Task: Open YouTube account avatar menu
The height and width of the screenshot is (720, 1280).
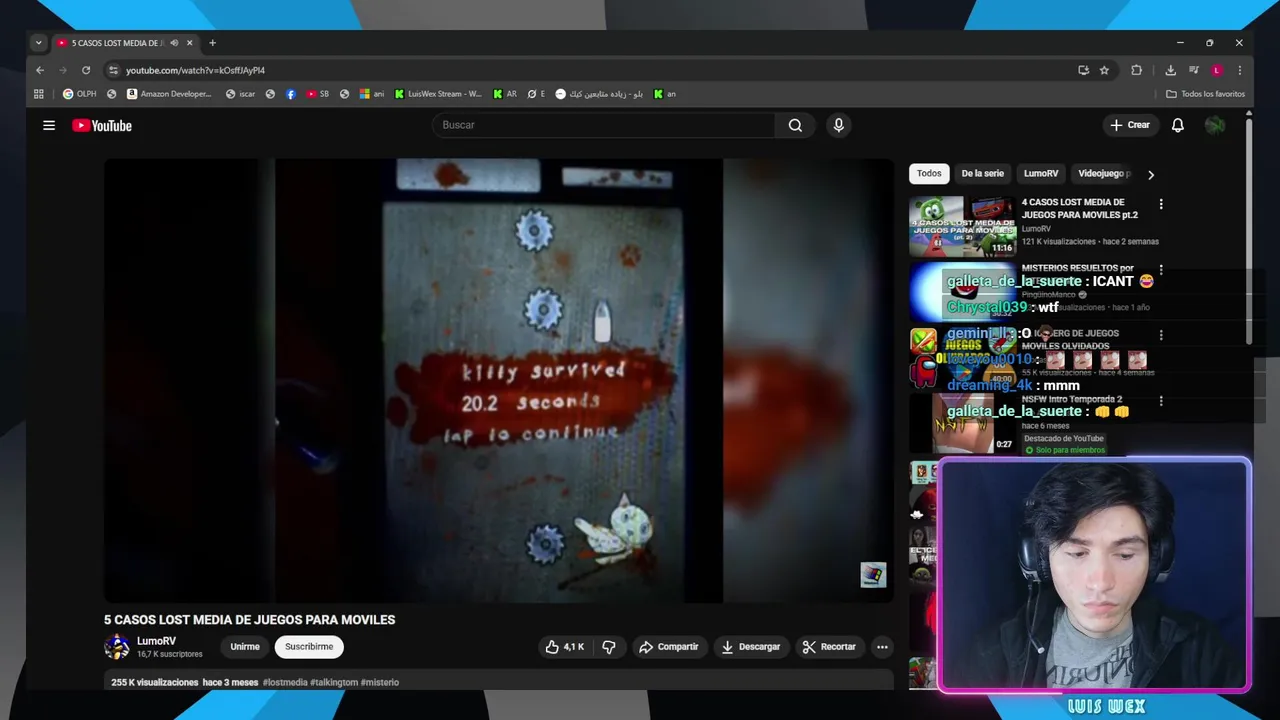Action: tap(1215, 125)
